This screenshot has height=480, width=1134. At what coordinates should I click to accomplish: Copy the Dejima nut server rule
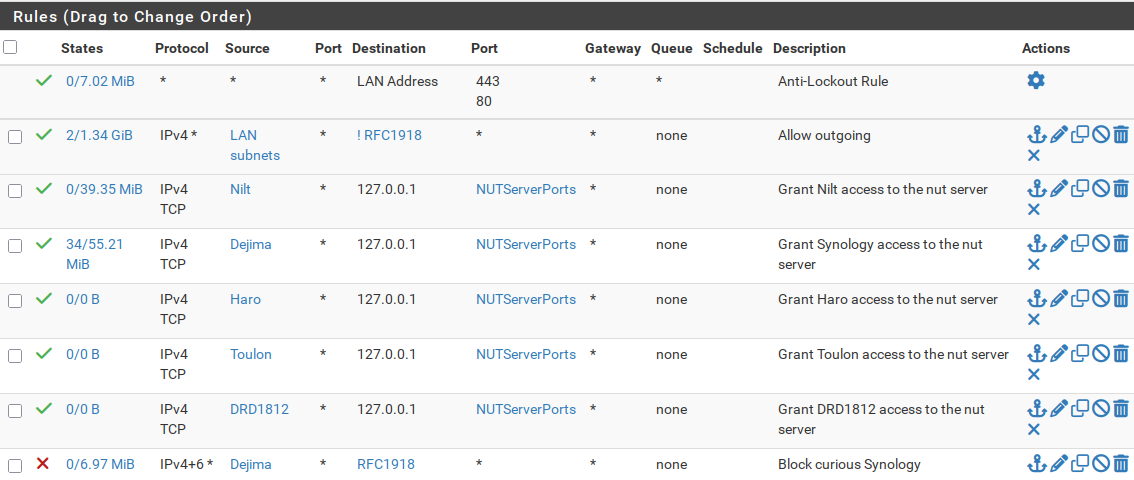pos(1080,244)
